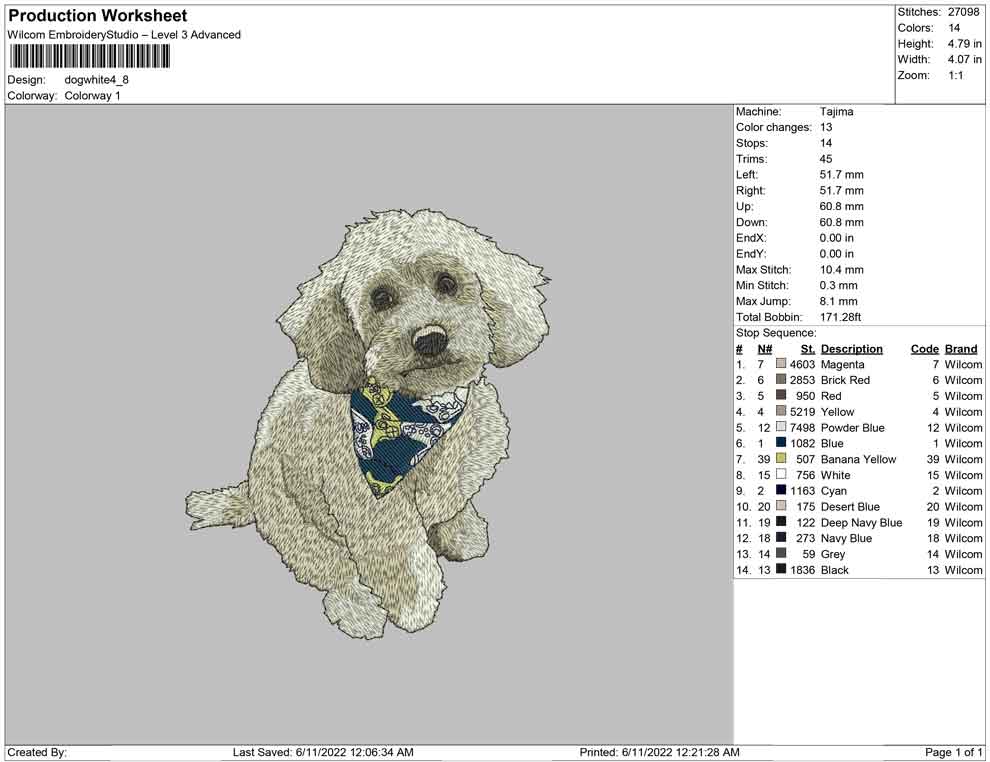
Task: Click the Grey thread color swatch
Action: (x=781, y=553)
